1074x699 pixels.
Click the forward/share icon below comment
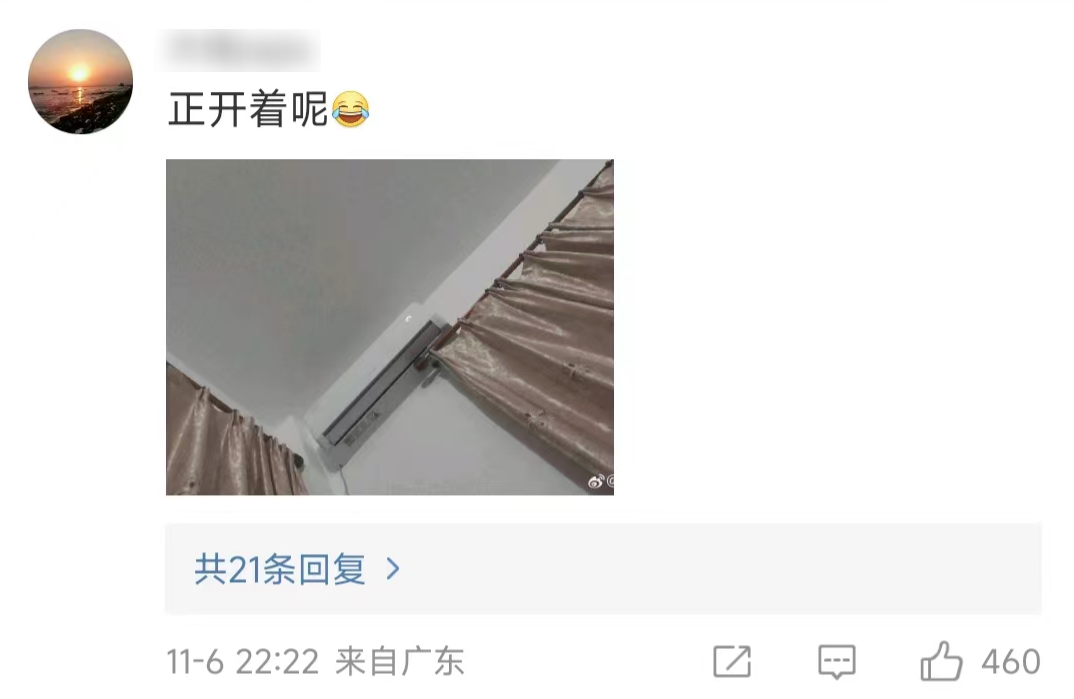(732, 661)
